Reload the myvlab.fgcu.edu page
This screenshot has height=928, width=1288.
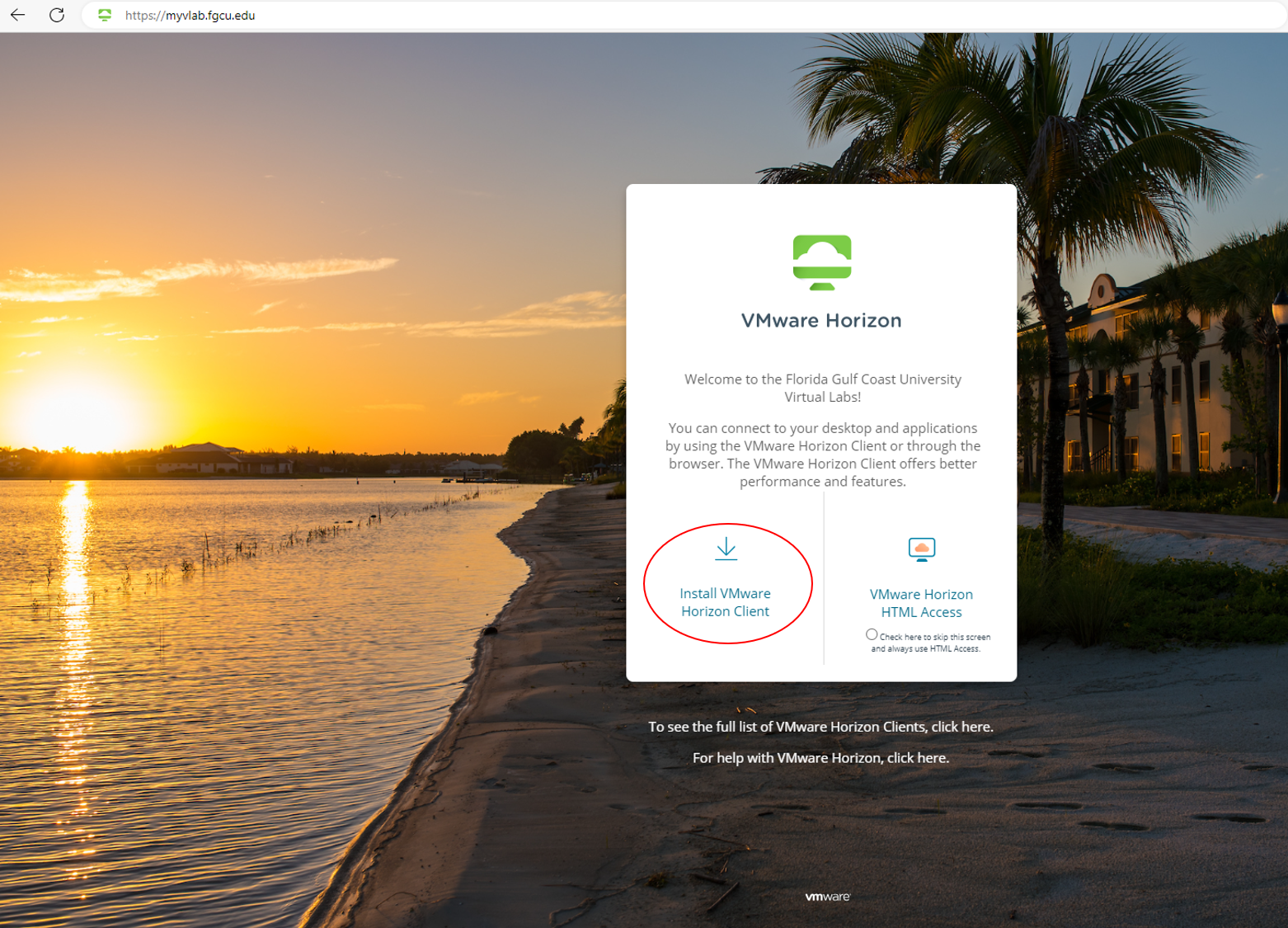[x=57, y=15]
